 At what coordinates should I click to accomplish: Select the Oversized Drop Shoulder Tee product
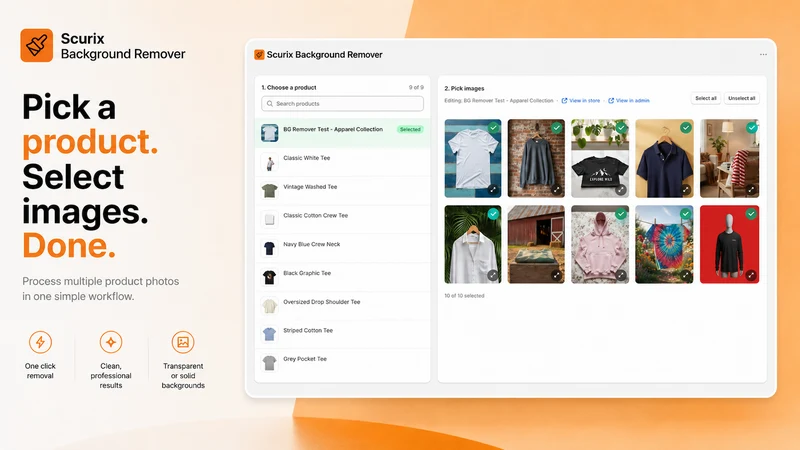[x=342, y=306]
